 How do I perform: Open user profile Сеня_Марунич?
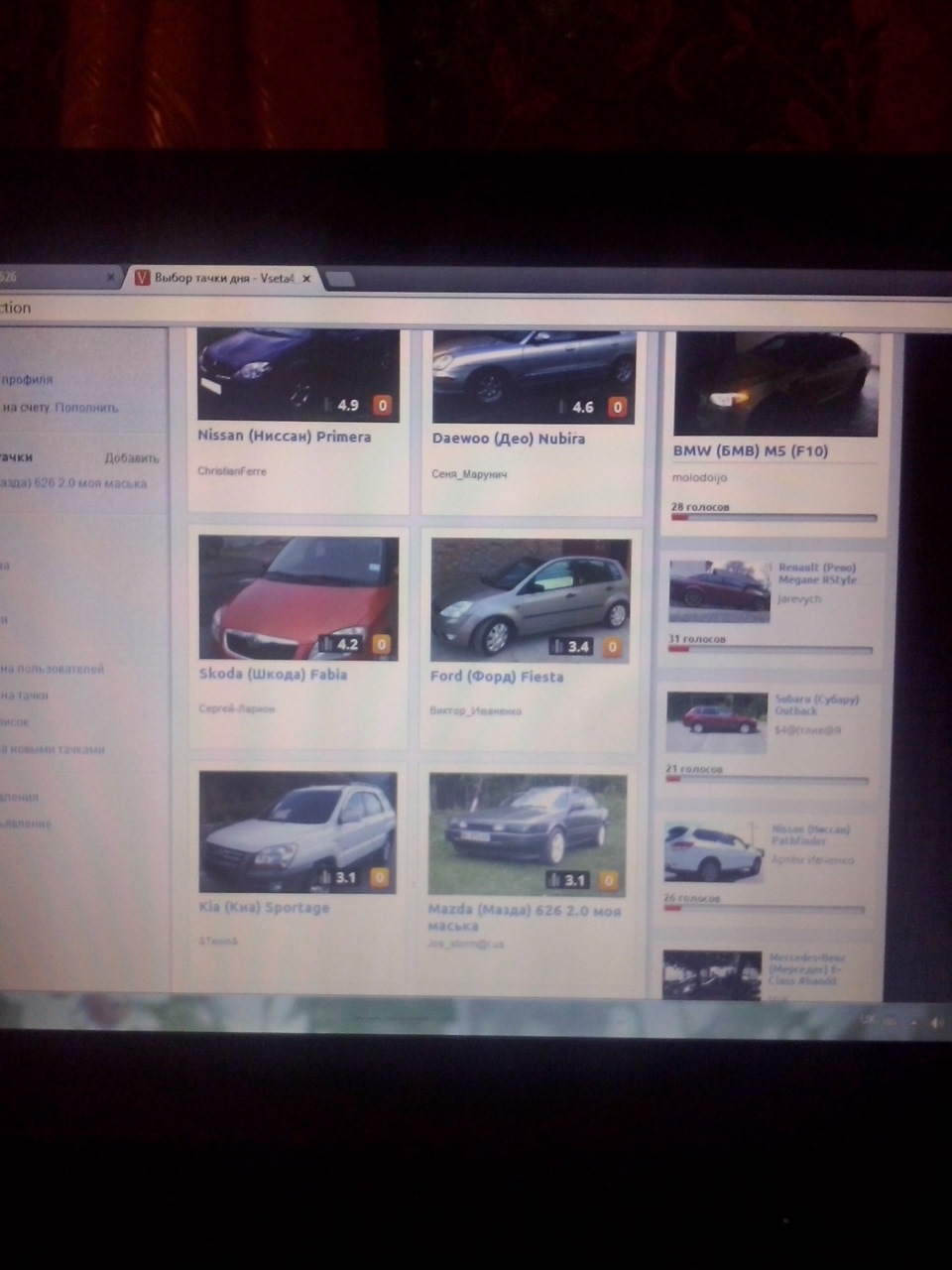click(470, 475)
